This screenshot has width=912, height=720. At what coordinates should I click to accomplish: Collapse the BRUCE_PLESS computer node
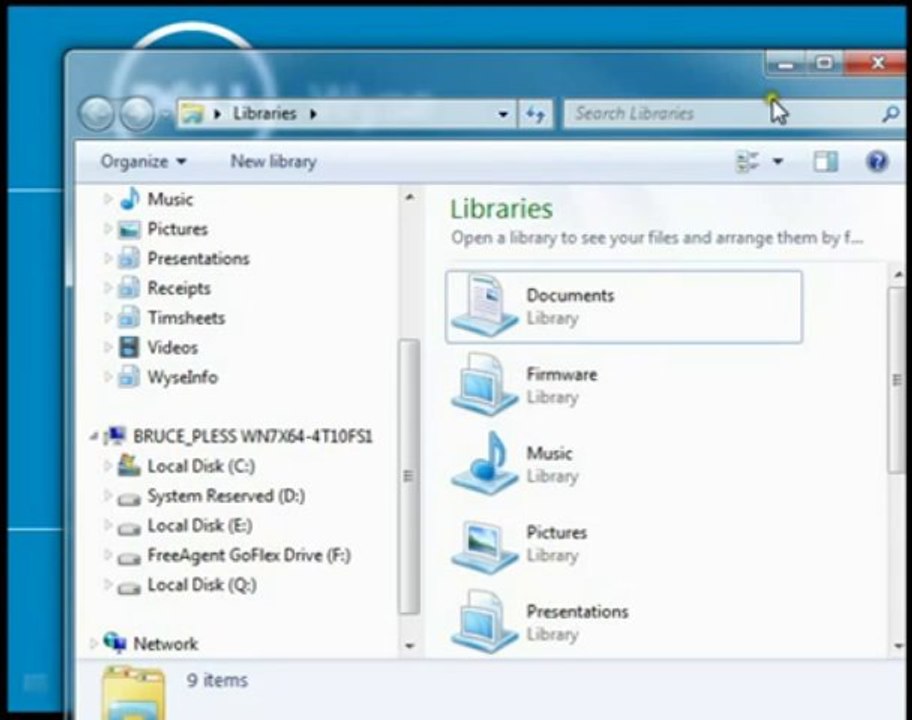click(x=94, y=436)
